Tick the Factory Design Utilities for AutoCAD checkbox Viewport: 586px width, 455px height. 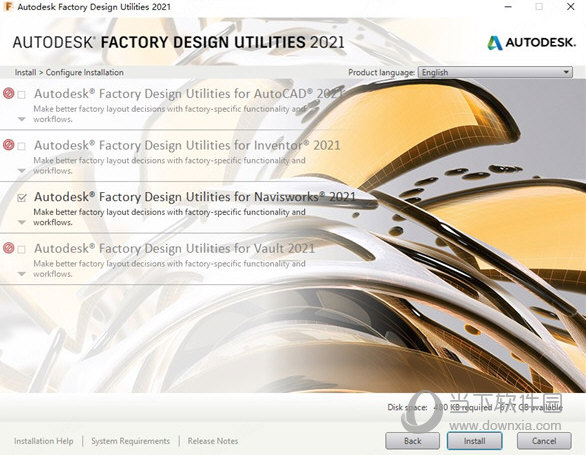(x=22, y=95)
